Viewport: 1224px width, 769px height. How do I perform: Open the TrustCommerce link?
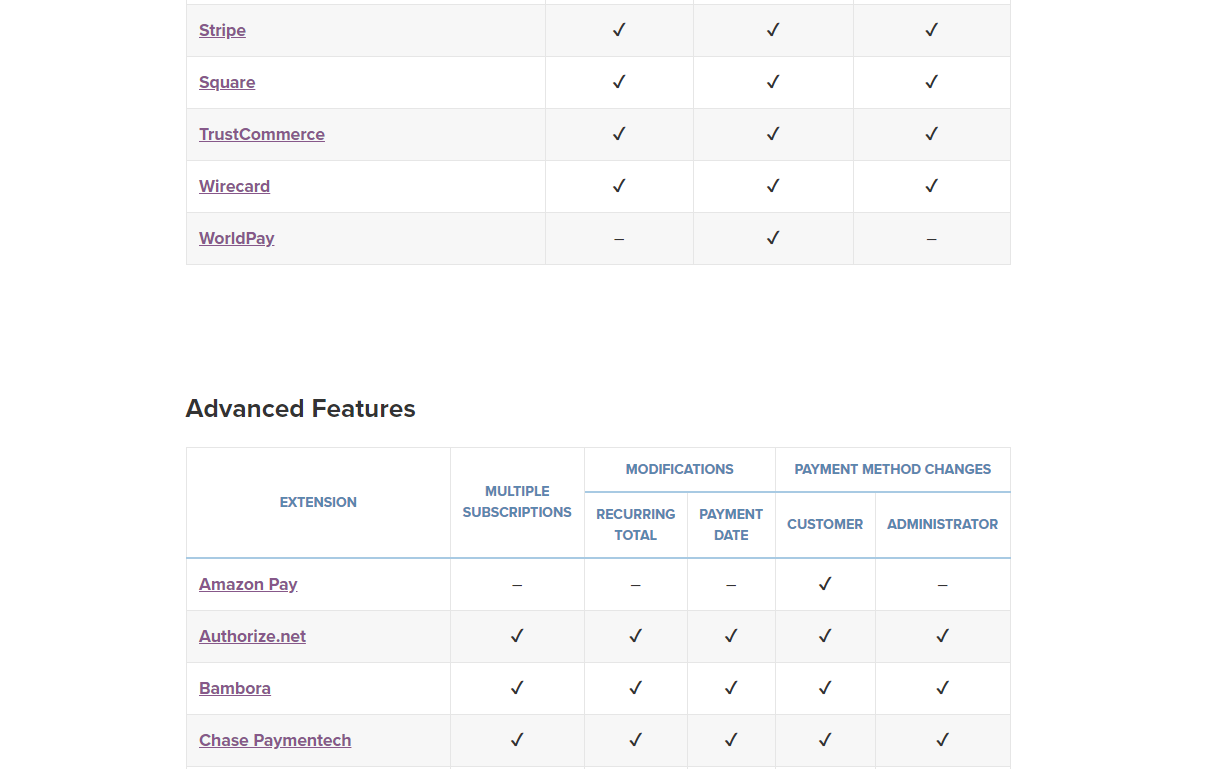pos(262,134)
